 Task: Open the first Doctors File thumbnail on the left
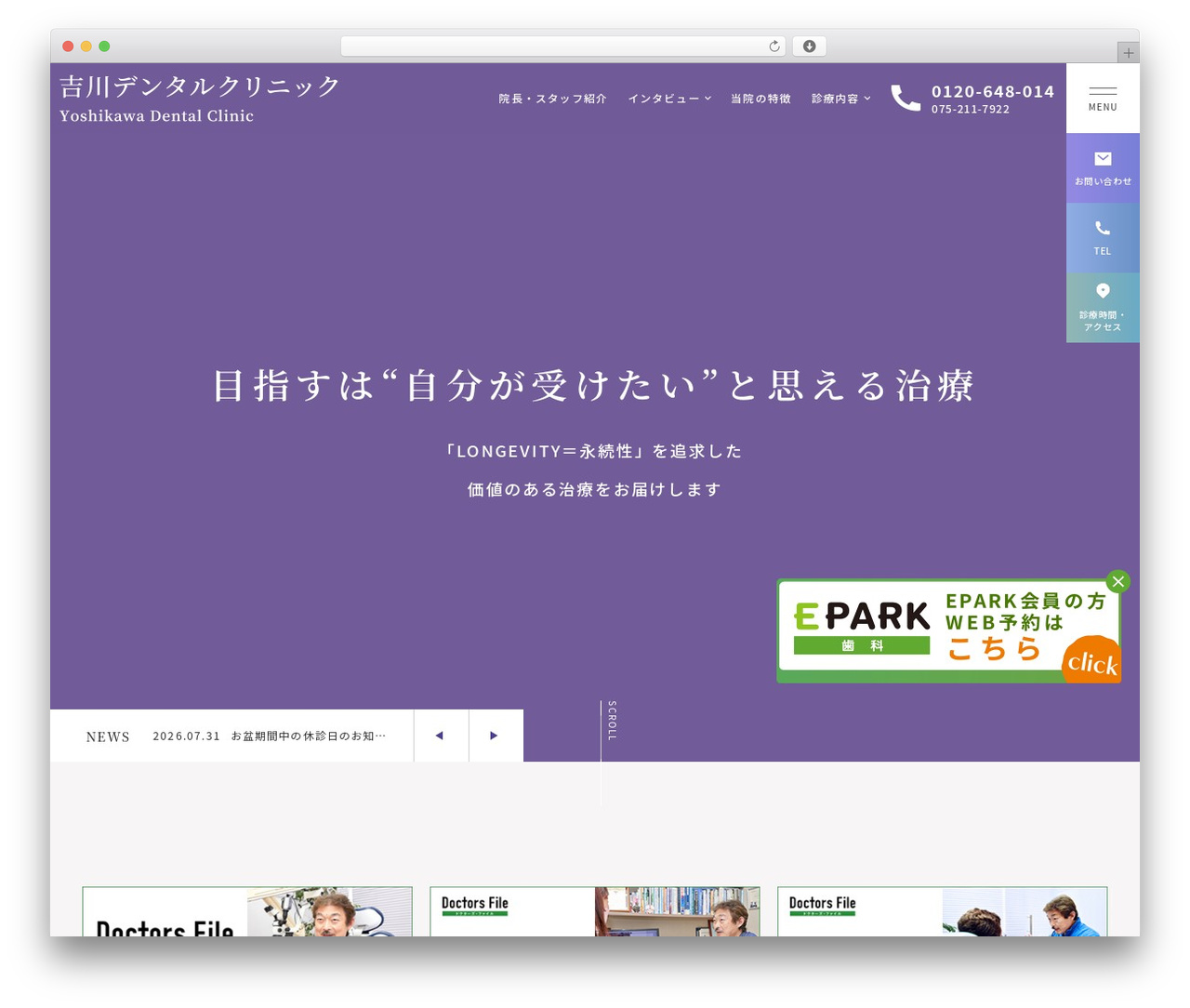pyautogui.click(x=247, y=911)
